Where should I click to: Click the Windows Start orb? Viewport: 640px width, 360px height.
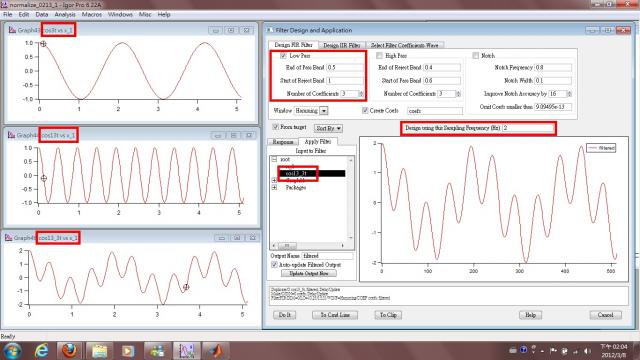click(12, 351)
